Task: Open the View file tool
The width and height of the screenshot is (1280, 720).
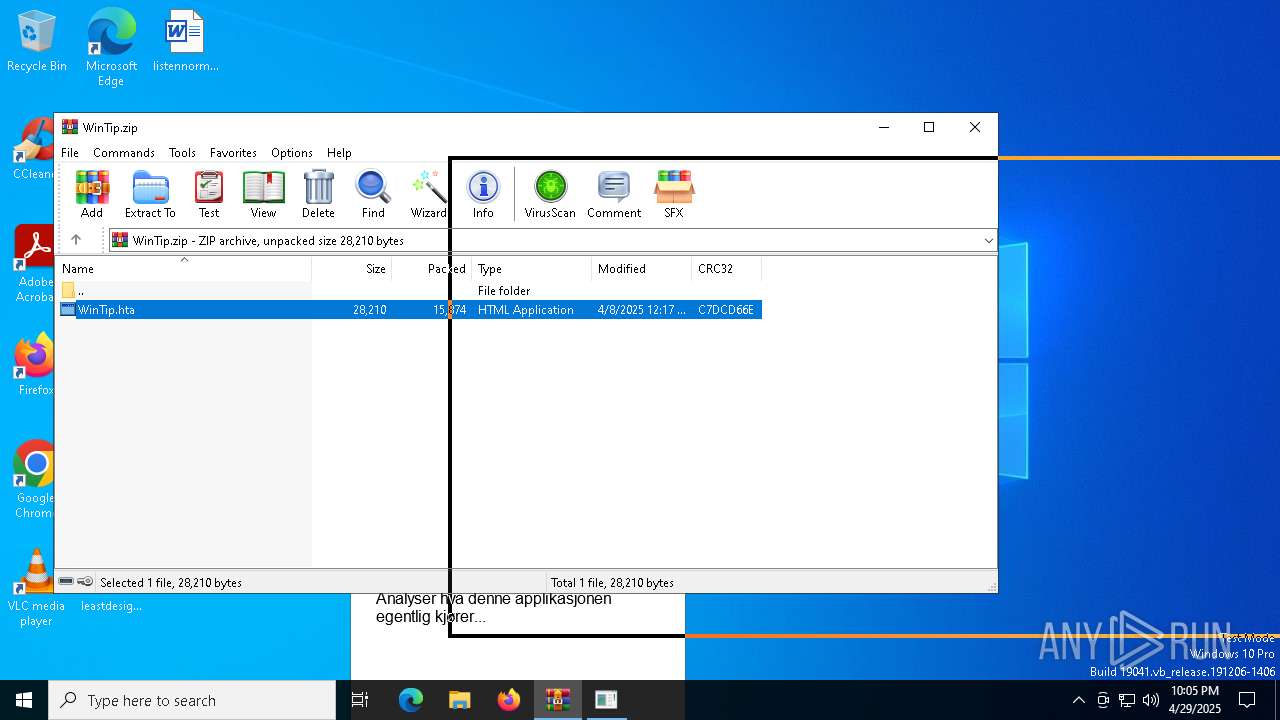Action: [x=263, y=194]
